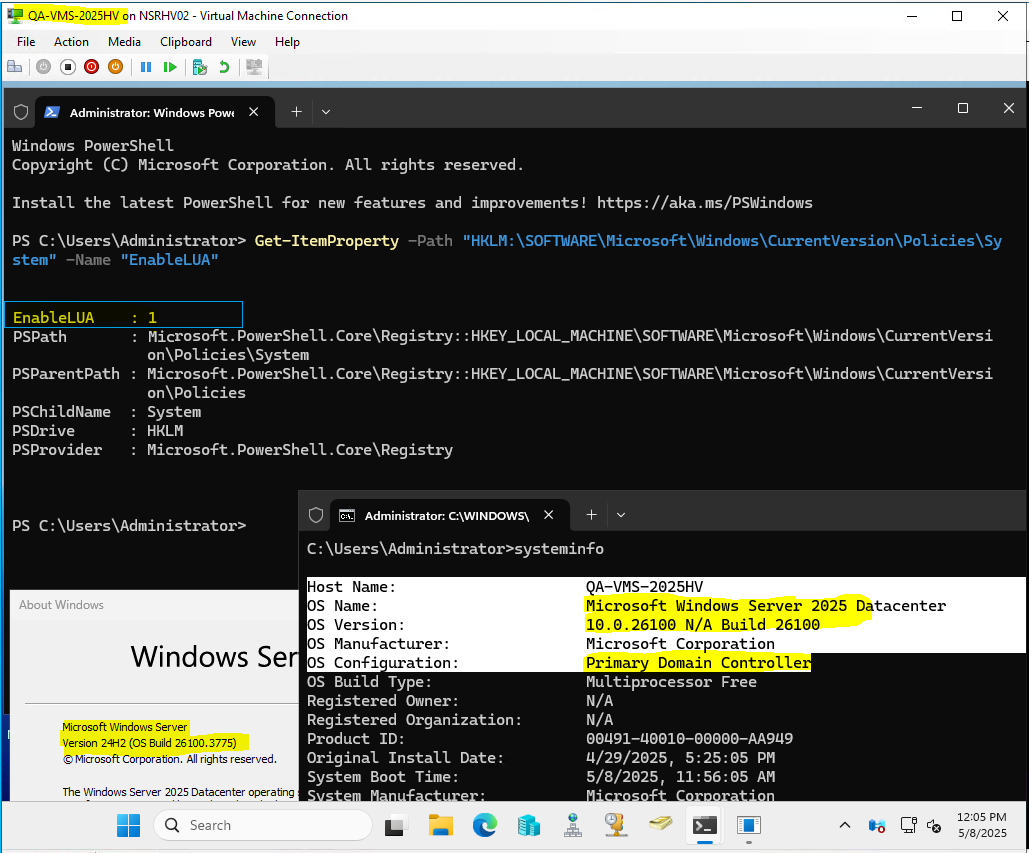Open Task View from the taskbar

coord(396,825)
